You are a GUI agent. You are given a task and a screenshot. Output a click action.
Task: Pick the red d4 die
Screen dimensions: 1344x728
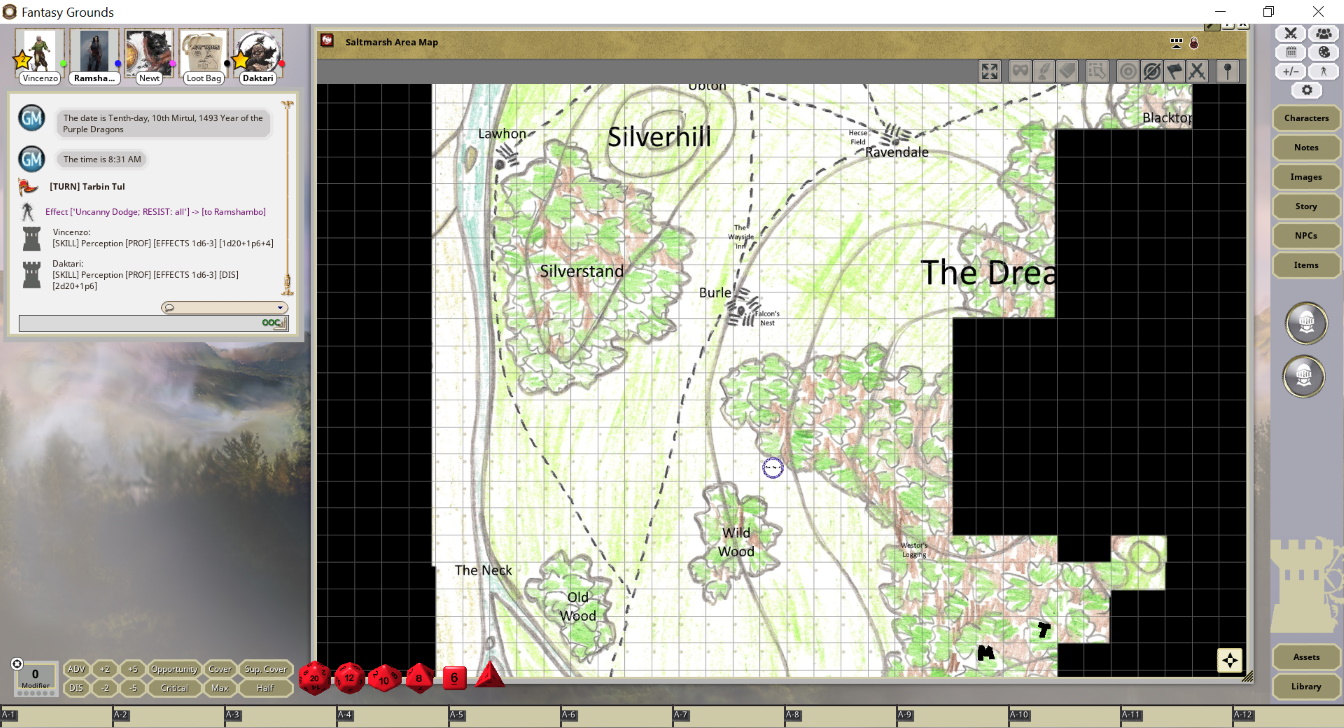[x=489, y=676]
